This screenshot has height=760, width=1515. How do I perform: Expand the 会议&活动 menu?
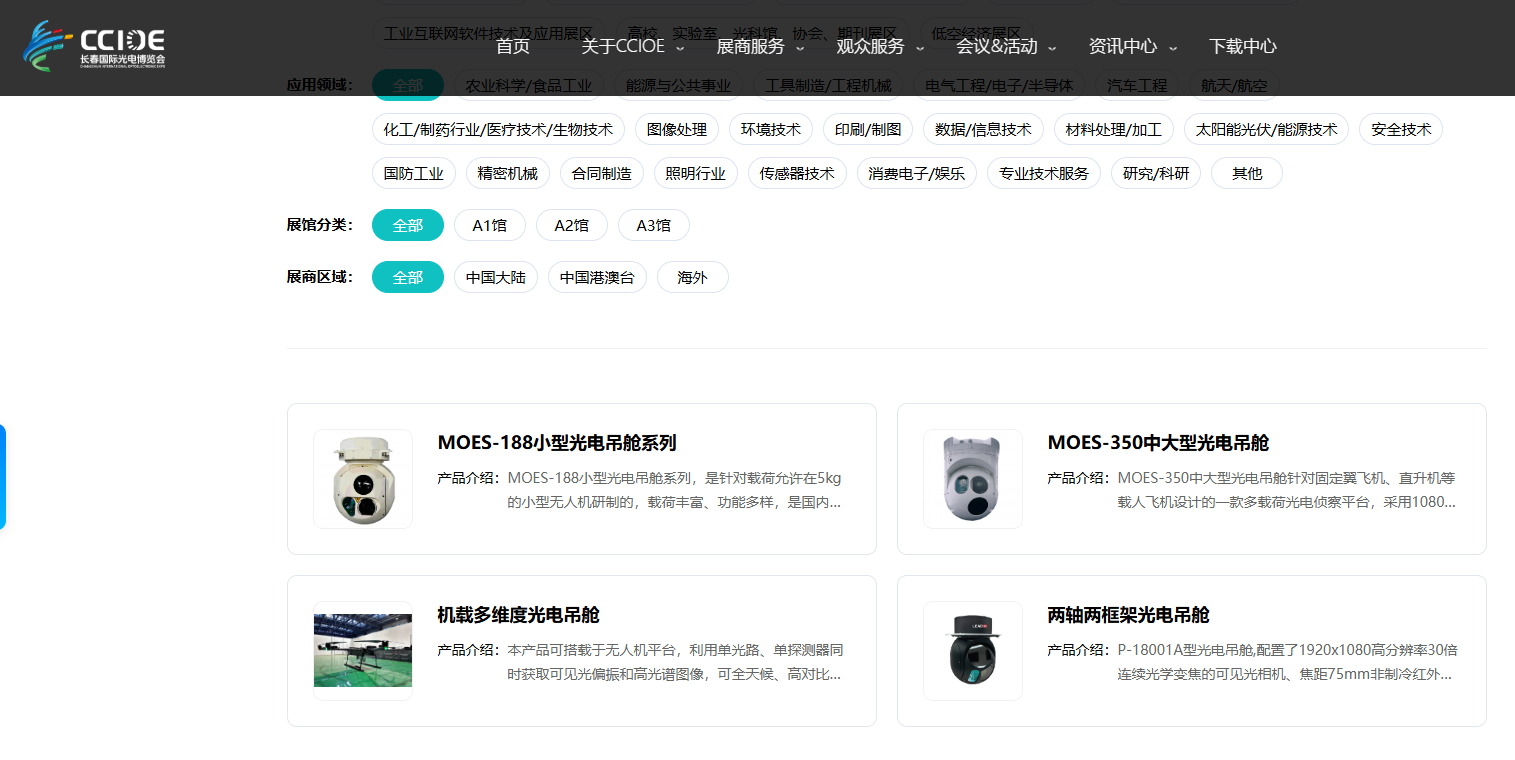click(x=1006, y=46)
